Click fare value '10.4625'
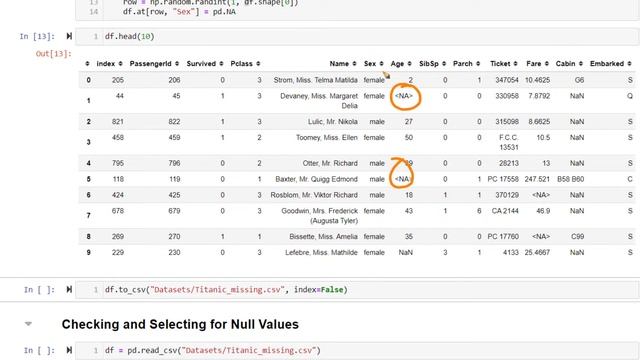 pyautogui.click(x=538, y=80)
